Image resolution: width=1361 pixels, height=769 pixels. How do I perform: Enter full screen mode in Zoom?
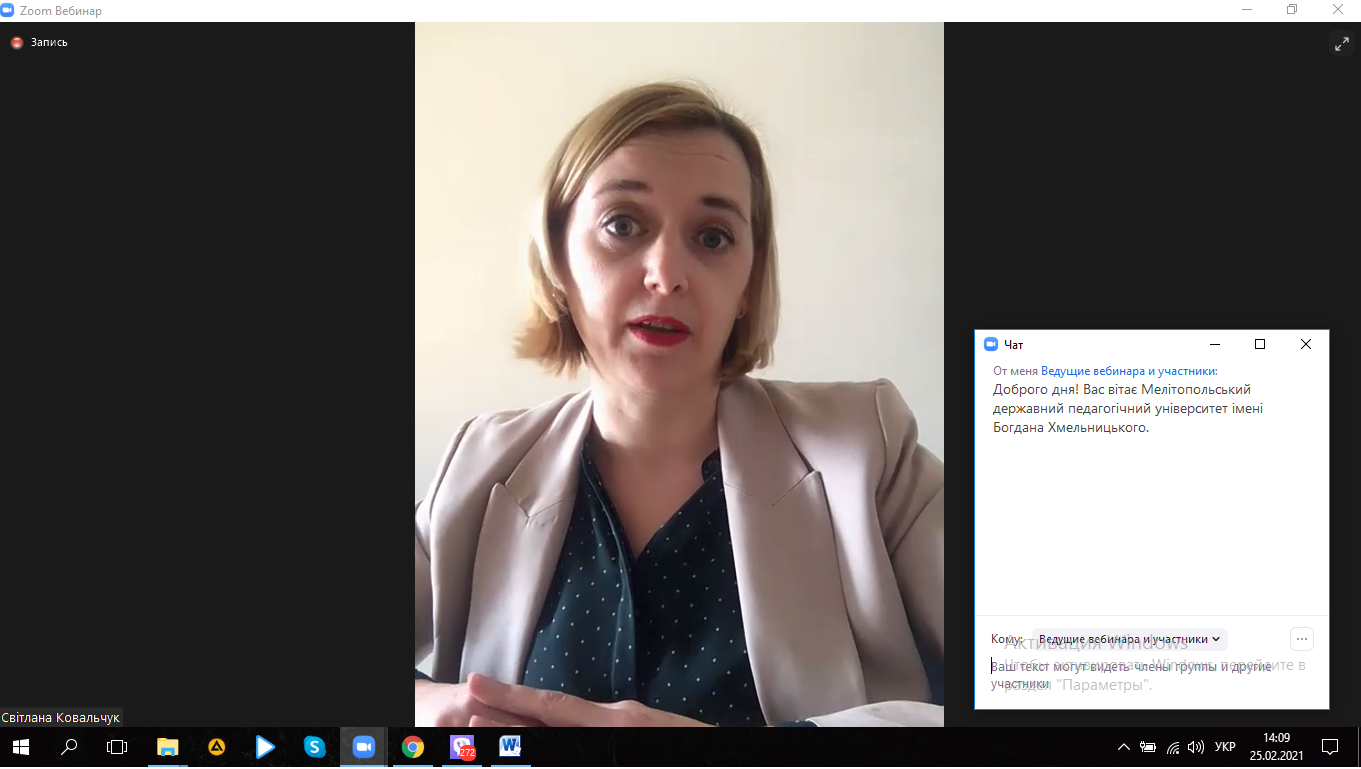click(1341, 43)
